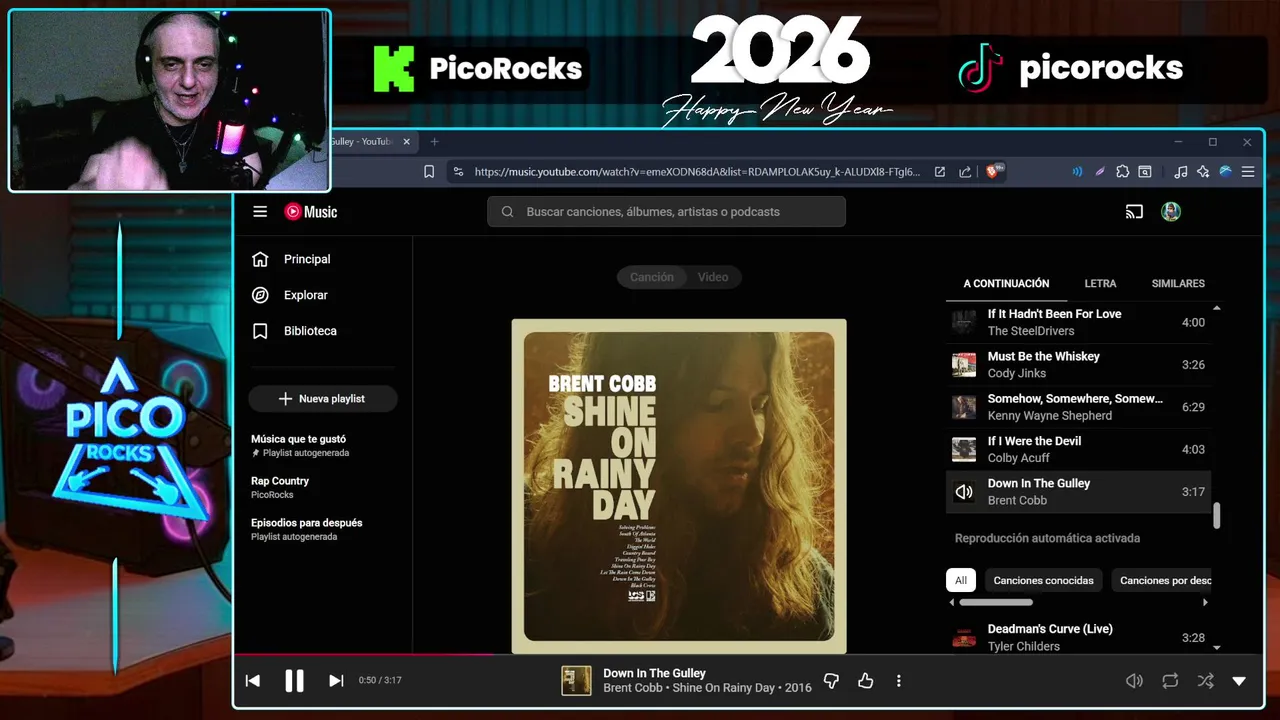This screenshot has height=720, width=1280.
Task: Click the filter chips horizontal scrollbar
Action: tap(996, 603)
